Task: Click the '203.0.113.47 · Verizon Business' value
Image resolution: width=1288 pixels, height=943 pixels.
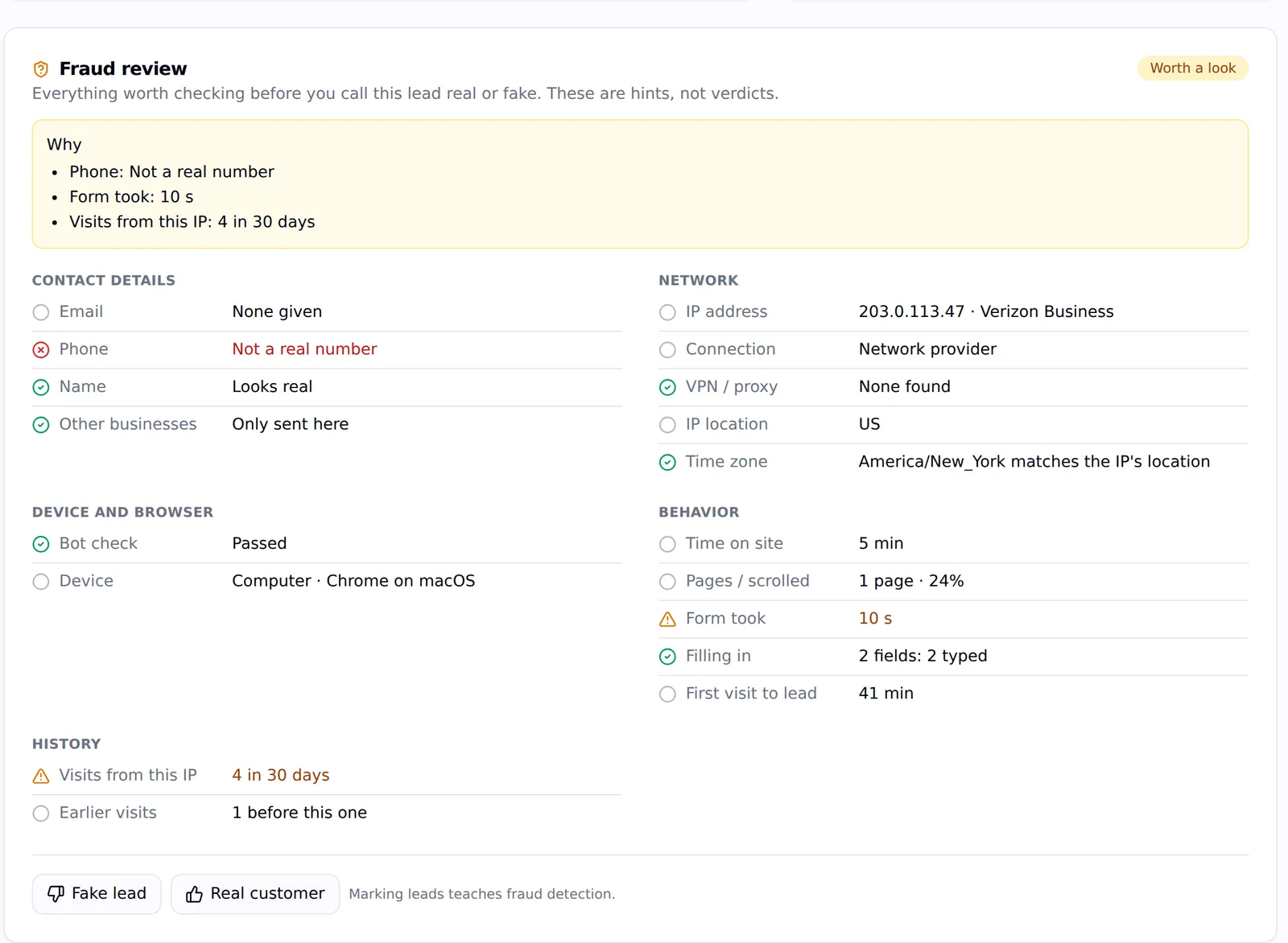Action: pyautogui.click(x=986, y=311)
